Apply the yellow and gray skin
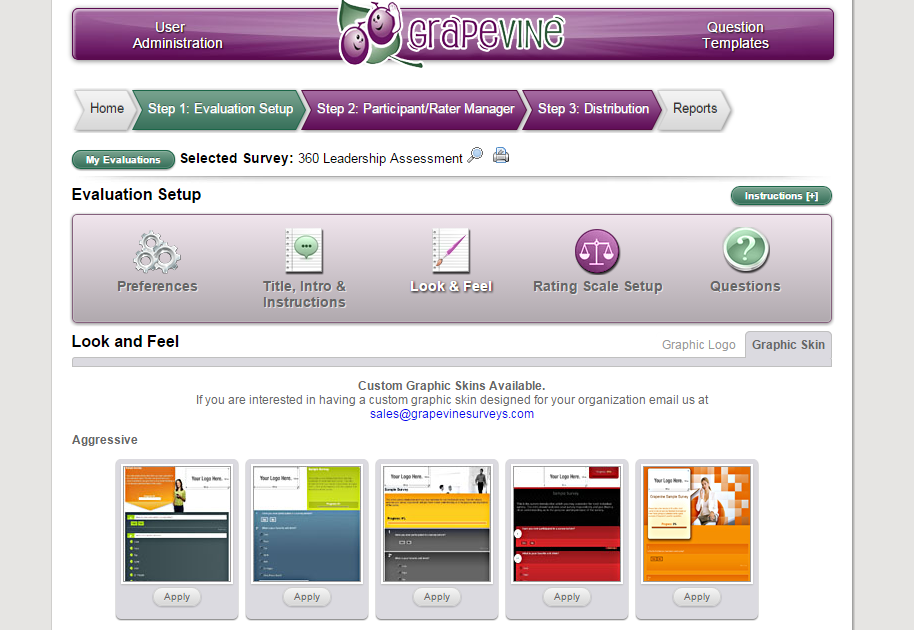 437,597
